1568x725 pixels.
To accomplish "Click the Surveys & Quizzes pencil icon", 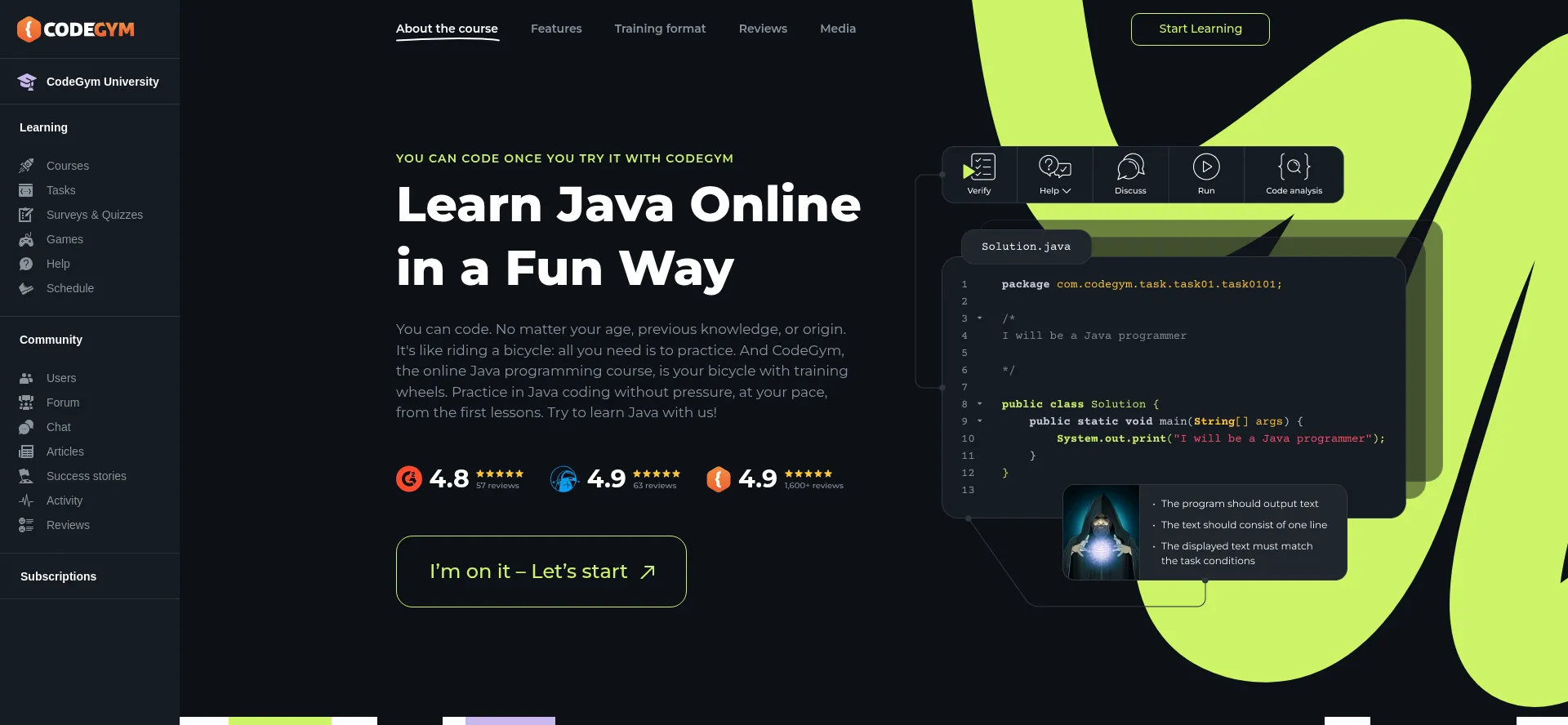I will click(26, 215).
